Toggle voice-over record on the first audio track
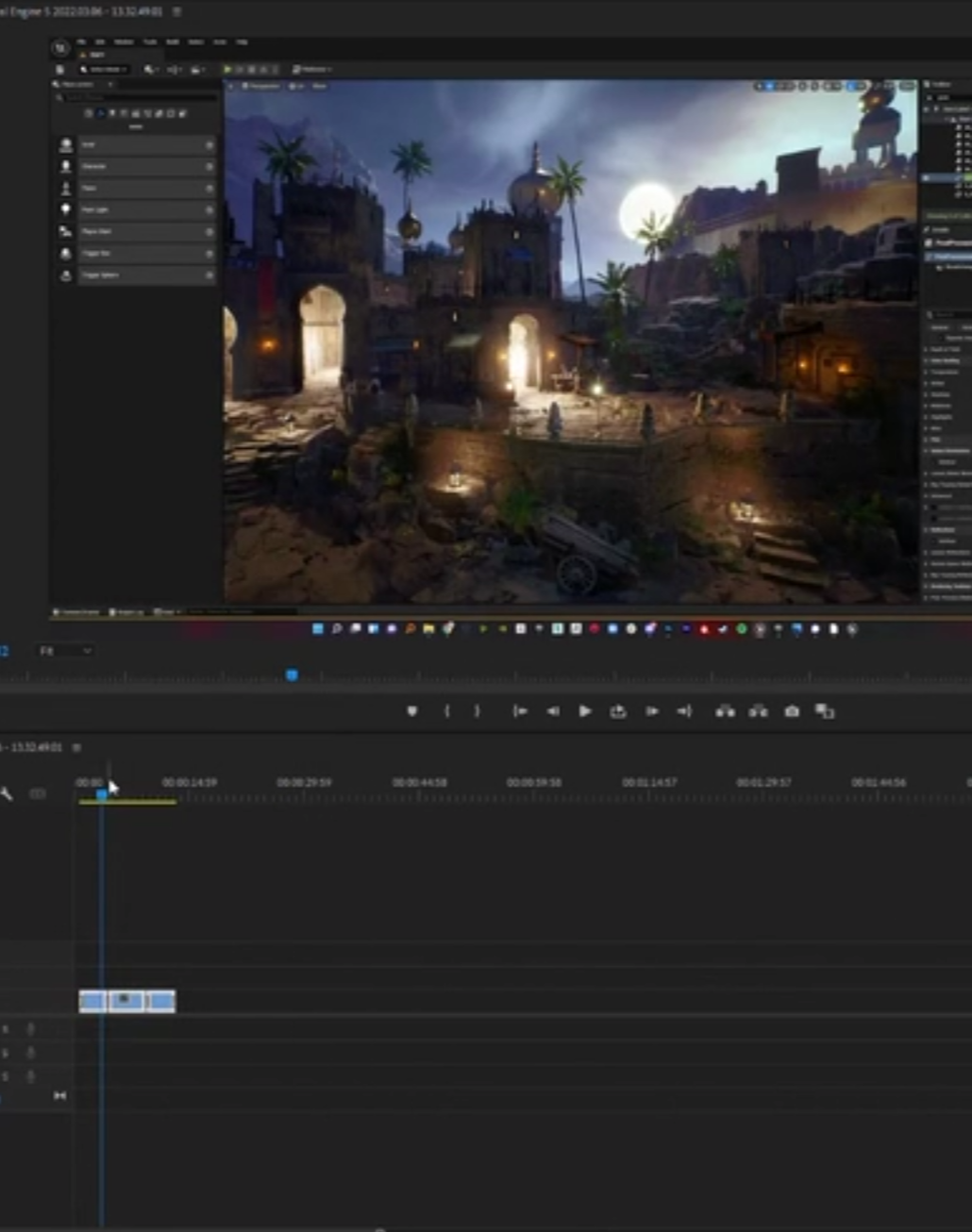Screen dimensions: 972x1232 coord(31,1029)
